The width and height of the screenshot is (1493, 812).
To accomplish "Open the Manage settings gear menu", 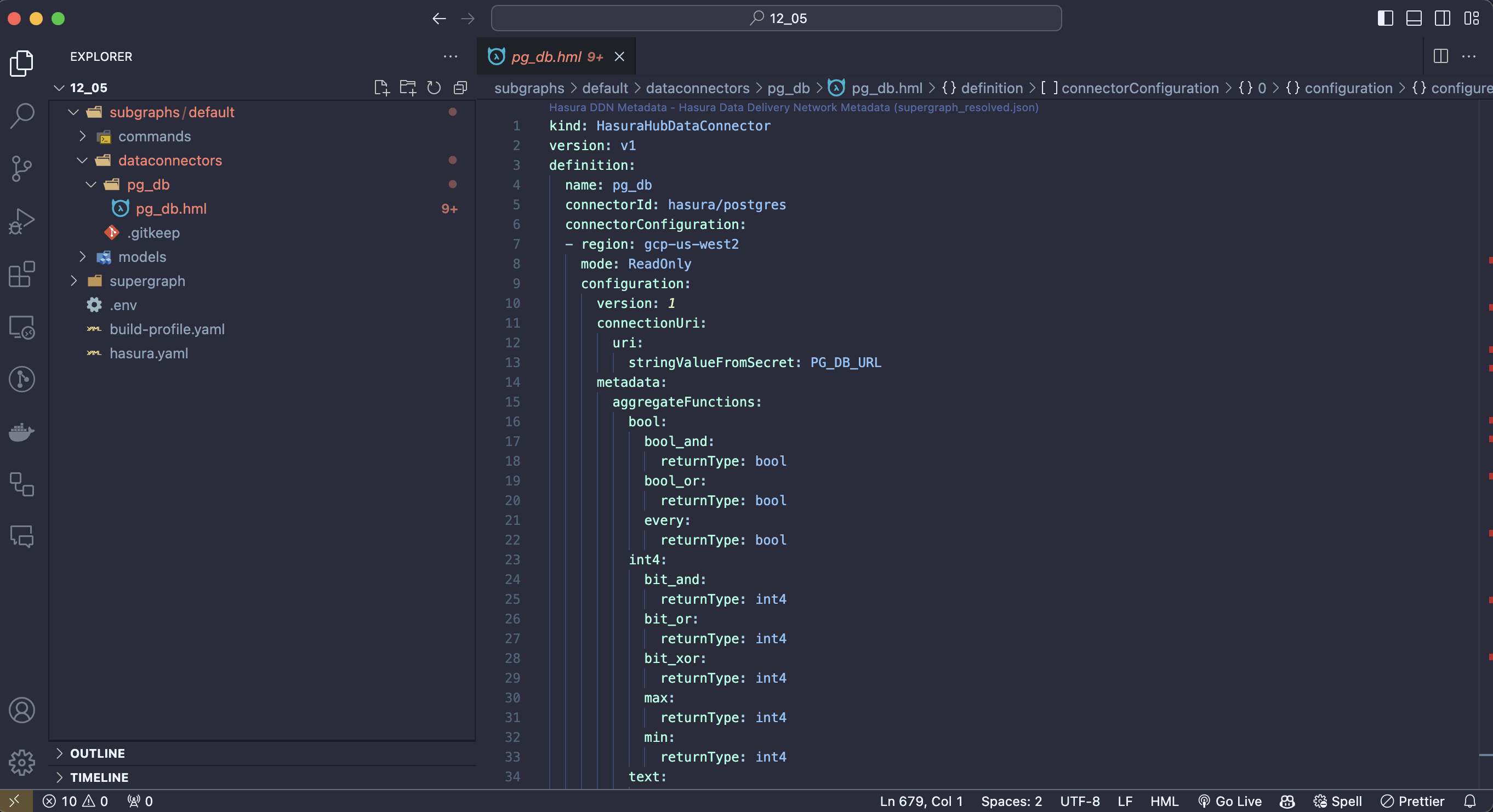I will 21,763.
